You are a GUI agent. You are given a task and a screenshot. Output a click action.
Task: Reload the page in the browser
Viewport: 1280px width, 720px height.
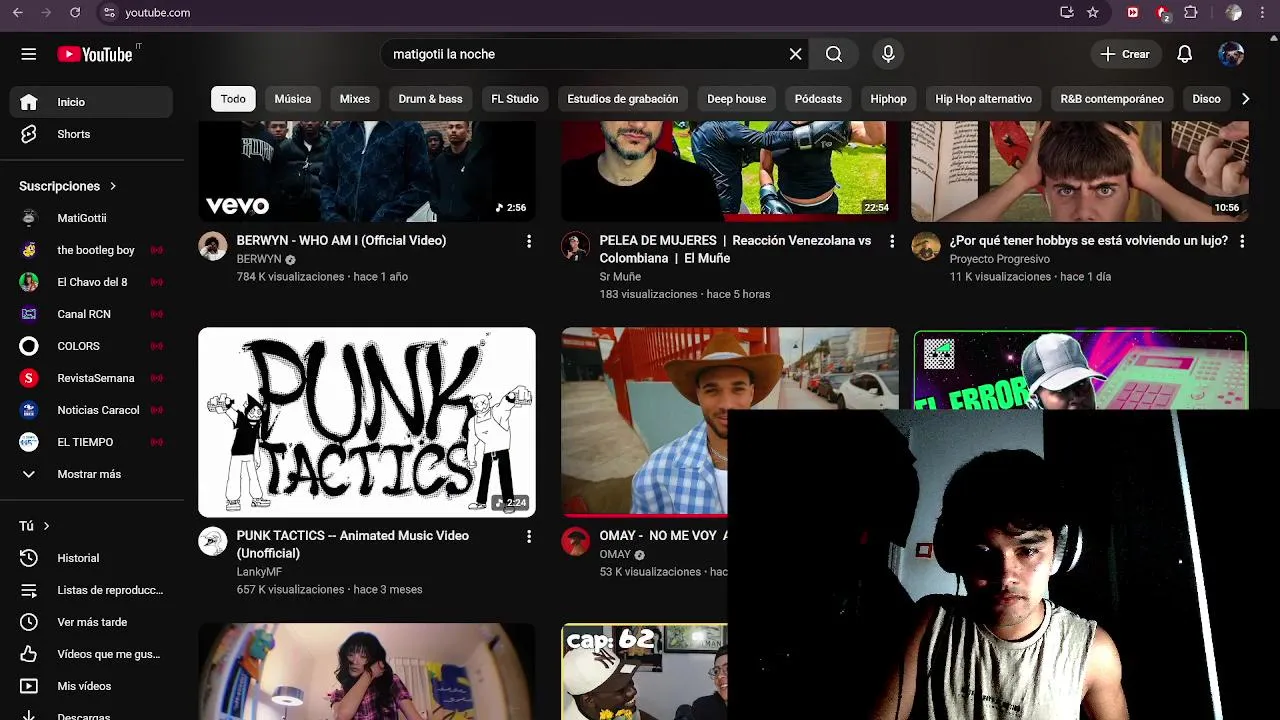click(x=75, y=13)
